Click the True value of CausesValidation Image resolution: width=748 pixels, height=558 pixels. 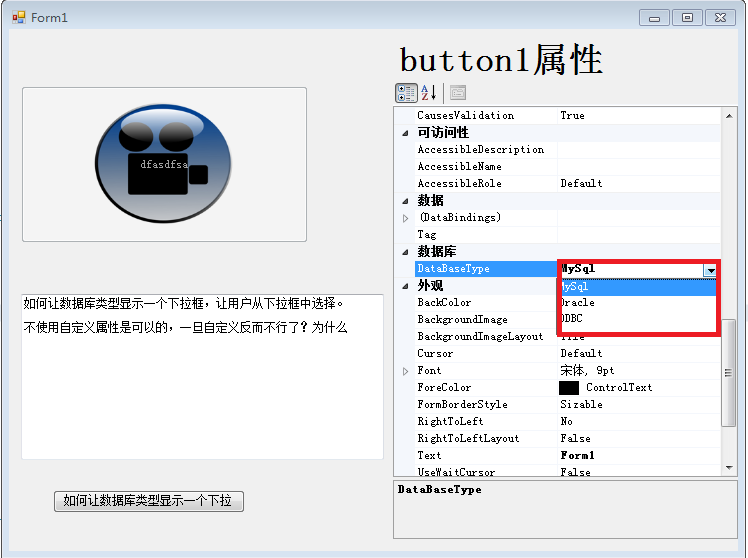(572, 115)
